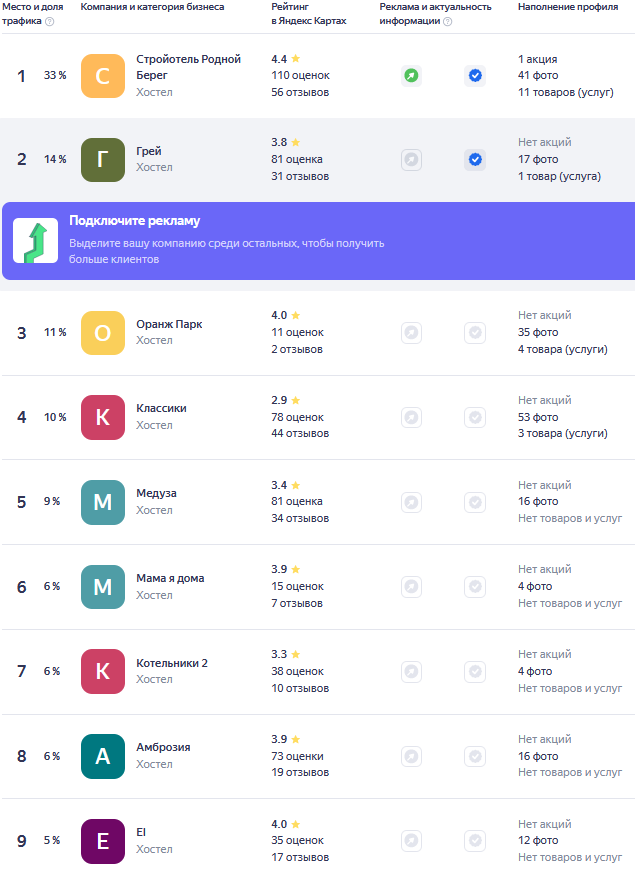
Task: Click the orange 'С' avatar of Стройотель Родной Берег
Action: click(x=103, y=76)
